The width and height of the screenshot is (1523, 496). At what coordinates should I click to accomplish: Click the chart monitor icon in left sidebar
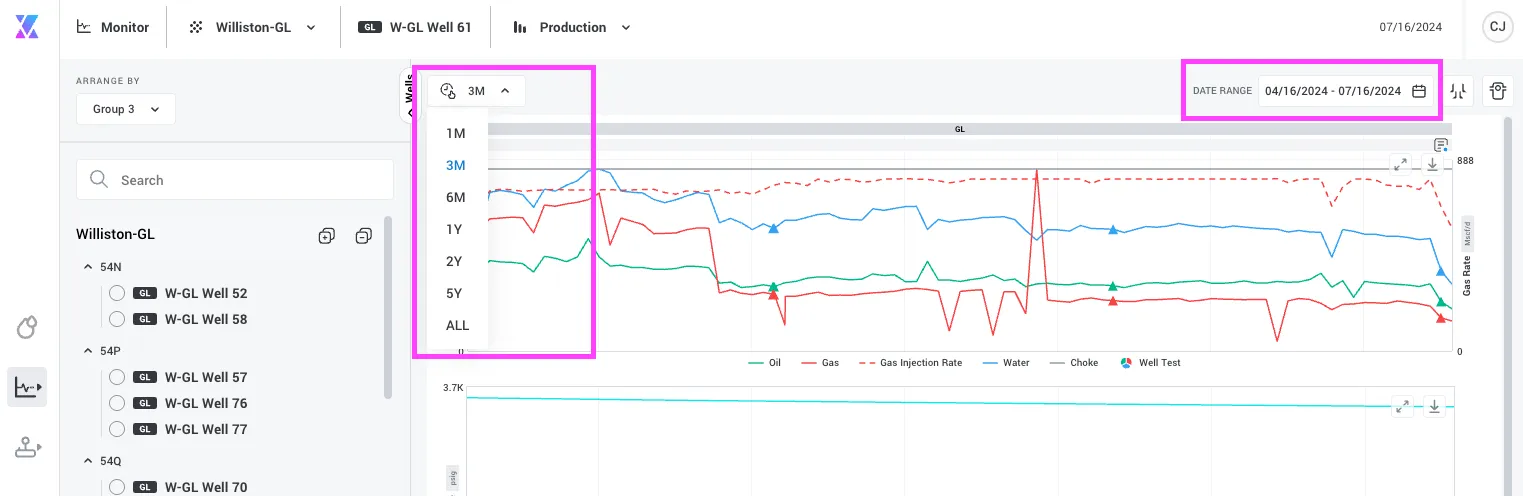(27, 387)
